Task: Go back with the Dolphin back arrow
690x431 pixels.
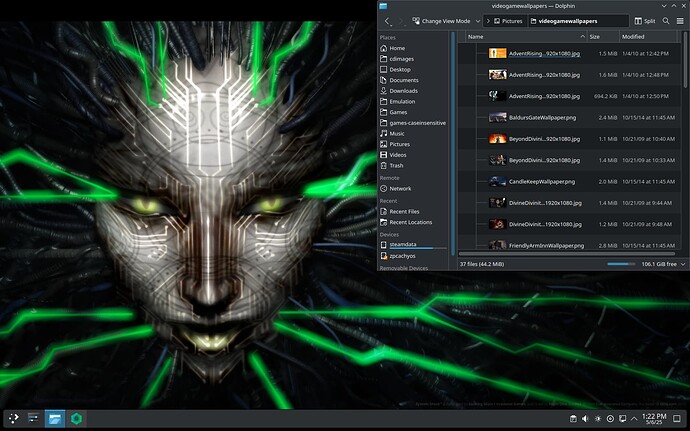Action: [387, 21]
